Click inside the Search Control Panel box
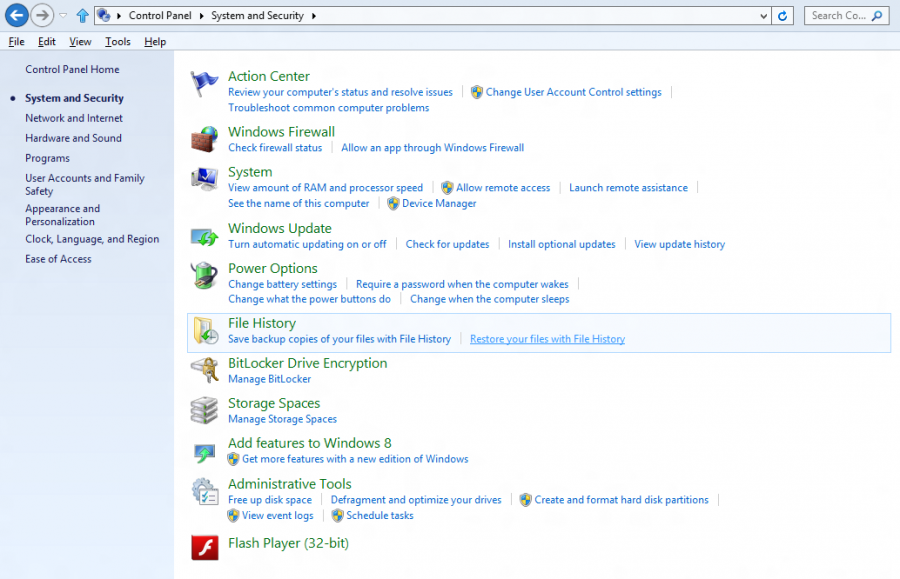Image resolution: width=900 pixels, height=579 pixels. tap(840, 15)
